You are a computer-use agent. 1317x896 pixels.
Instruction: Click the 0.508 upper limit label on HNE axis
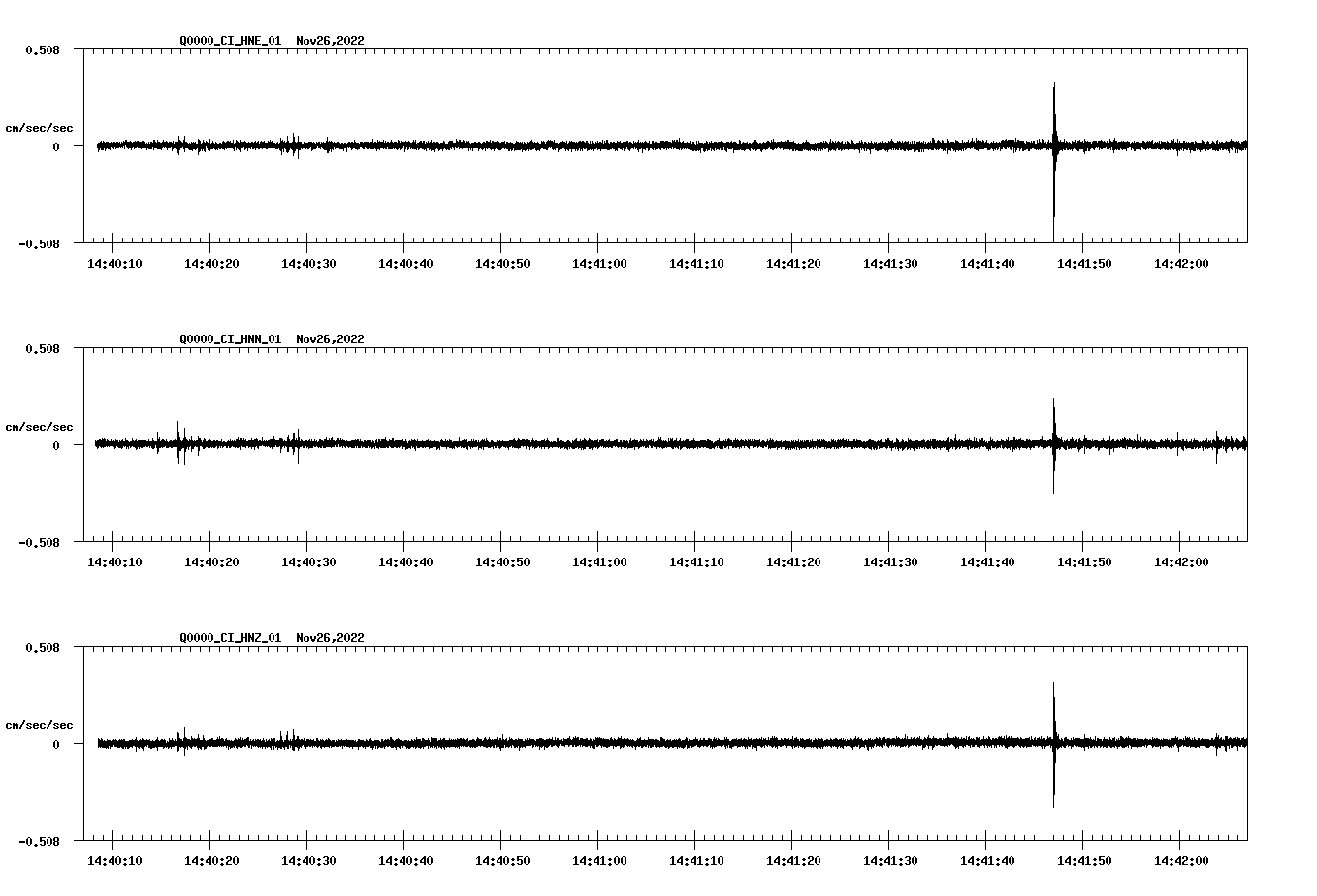pos(43,49)
